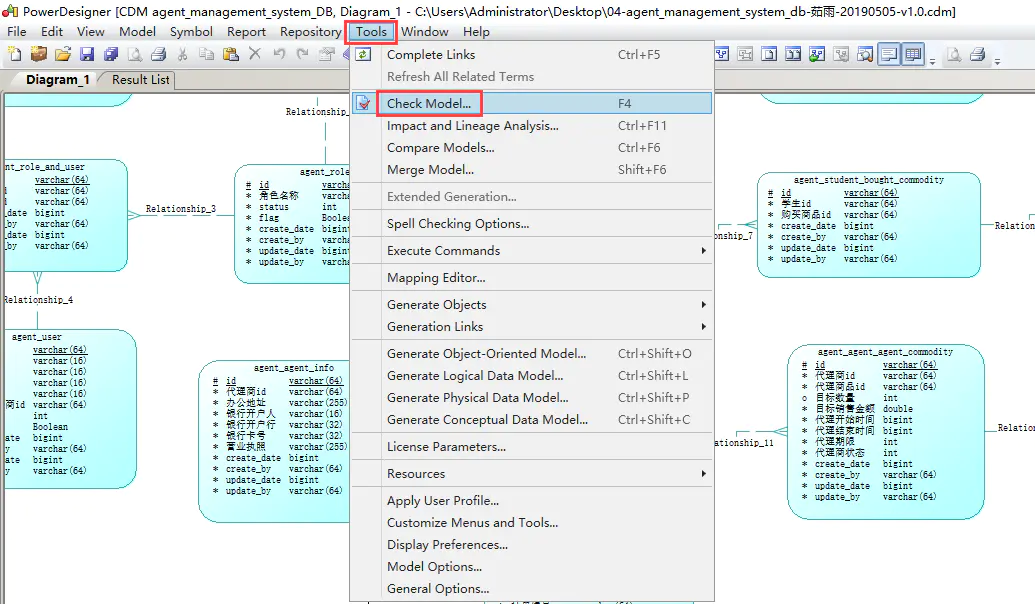
Task: Open the toolbar overflow dropdown arrow
Action: 933,58
